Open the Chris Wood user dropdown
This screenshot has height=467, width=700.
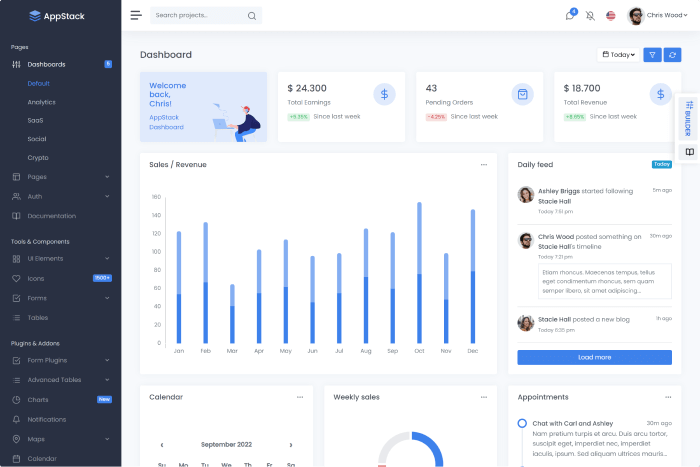click(667, 15)
